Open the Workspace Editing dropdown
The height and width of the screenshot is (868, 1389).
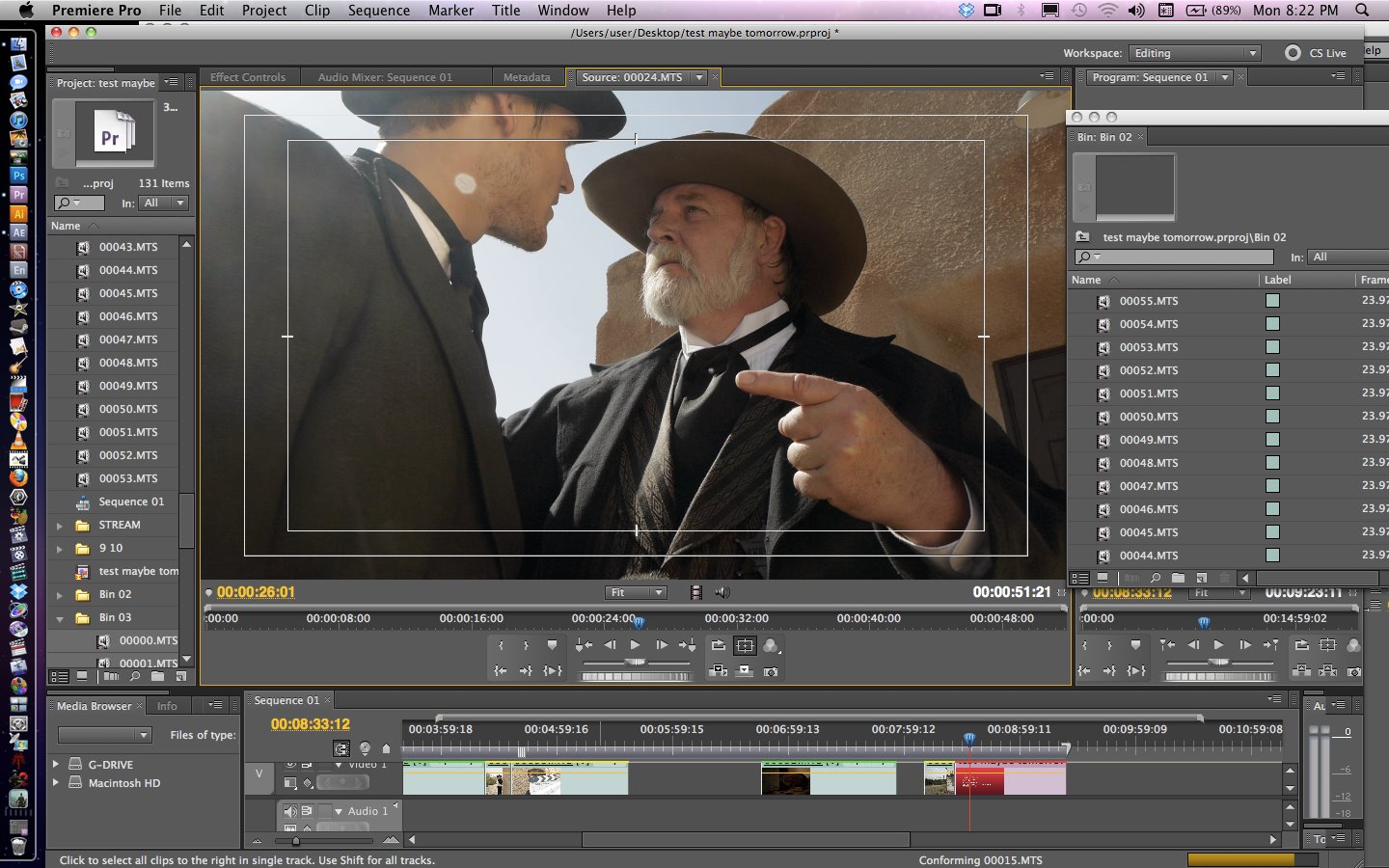pos(1195,53)
